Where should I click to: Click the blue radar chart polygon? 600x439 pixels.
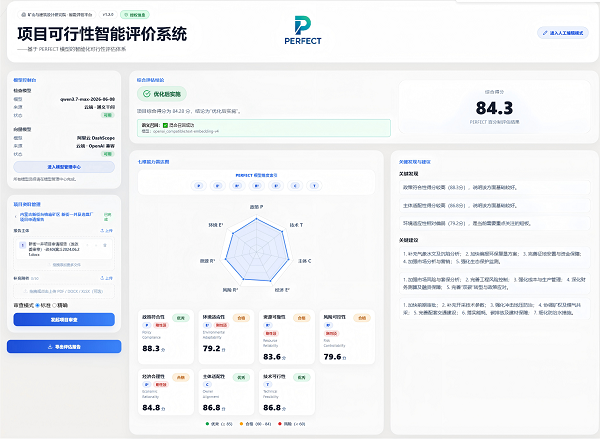click(x=257, y=251)
